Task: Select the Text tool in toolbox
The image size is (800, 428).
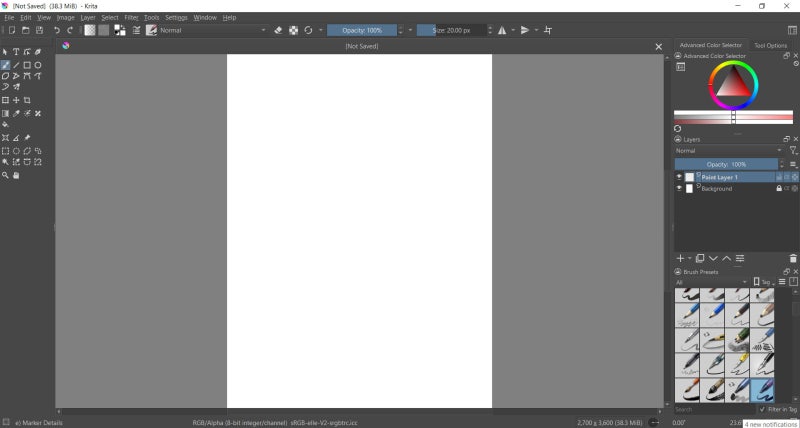Action: tap(16, 52)
